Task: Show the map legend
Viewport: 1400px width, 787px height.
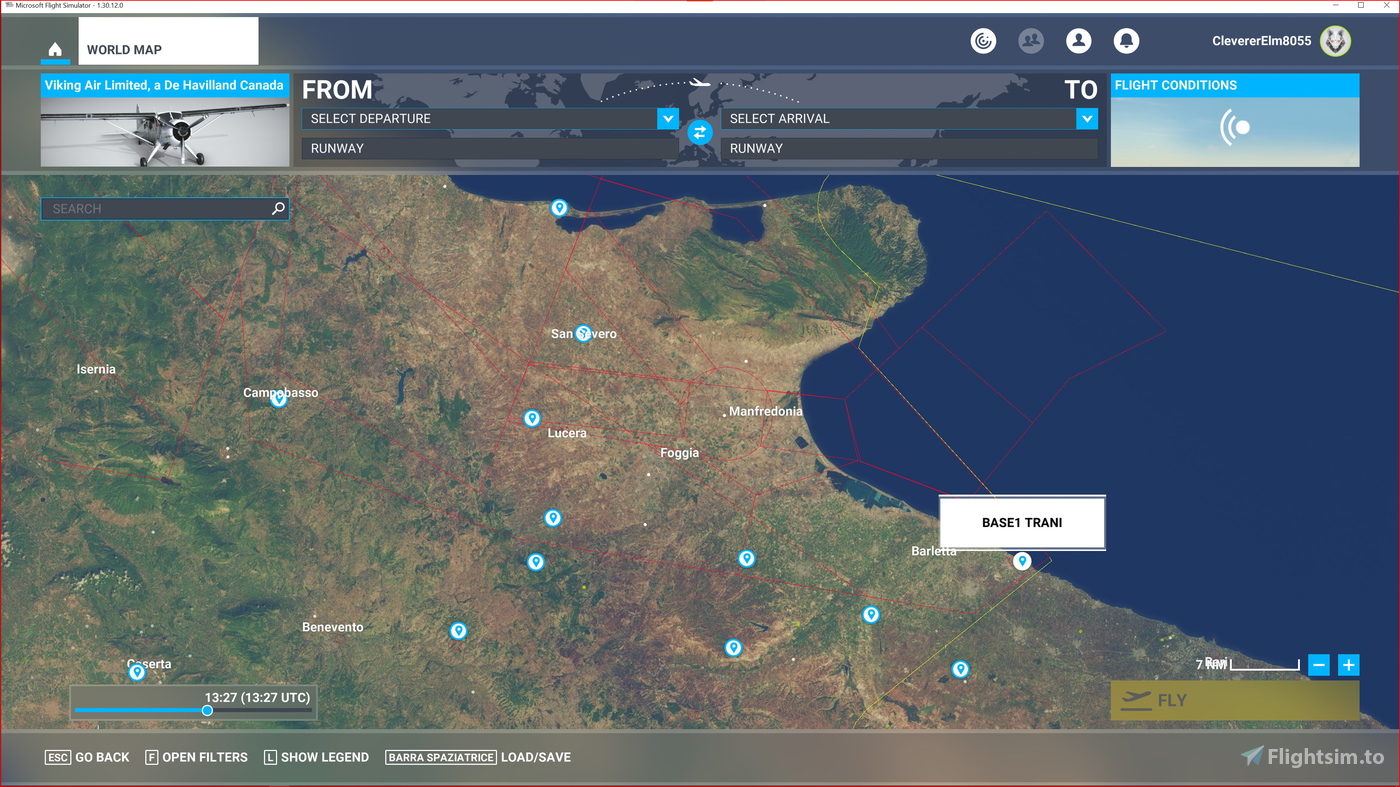Action: [316, 757]
